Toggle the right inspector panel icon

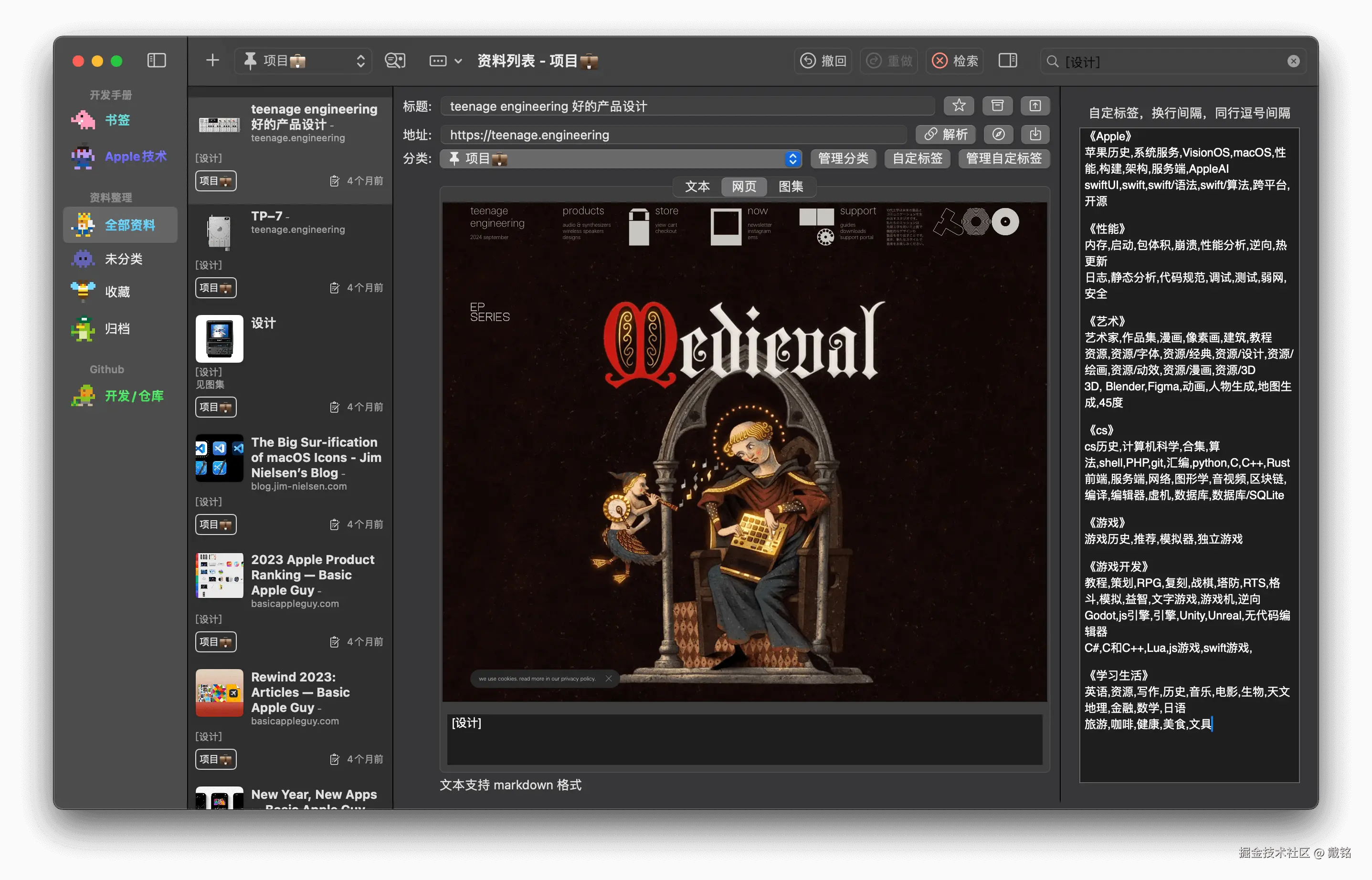coord(1007,61)
